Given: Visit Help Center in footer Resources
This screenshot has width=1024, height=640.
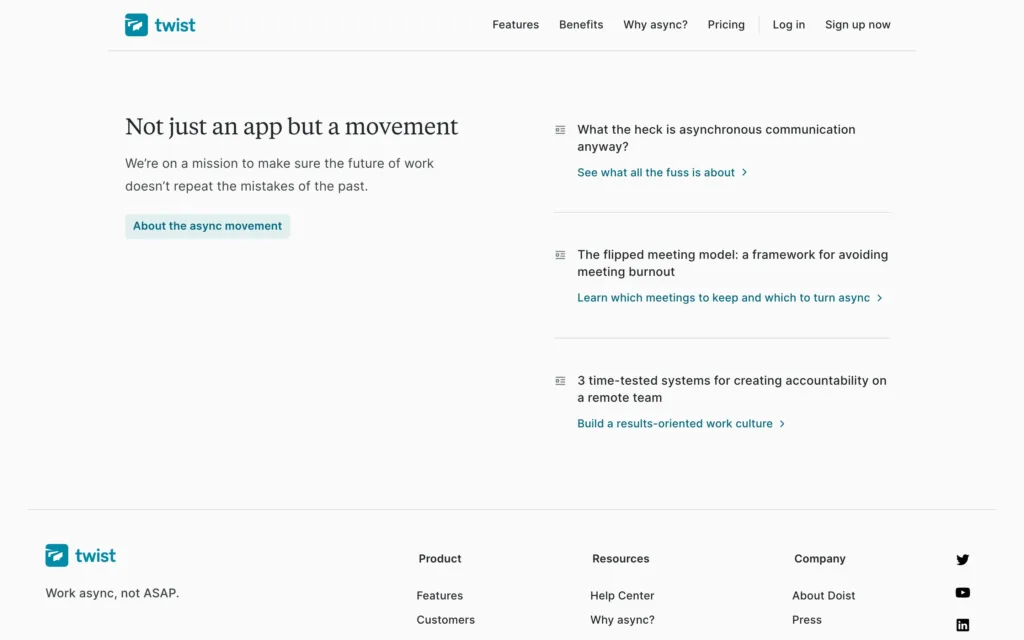Looking at the screenshot, I should tap(622, 596).
